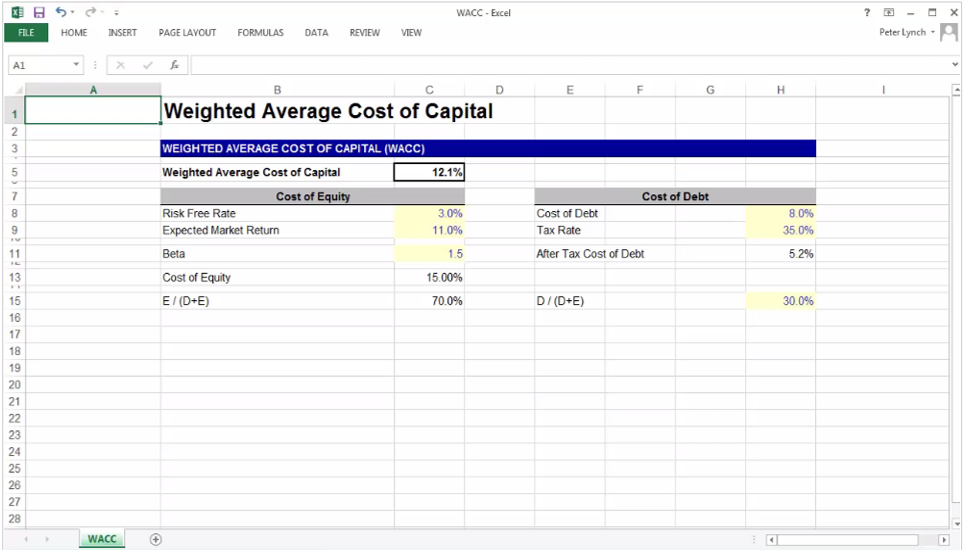Click the user account avatar picture
Image resolution: width=963 pixels, height=550 pixels.
click(x=949, y=33)
